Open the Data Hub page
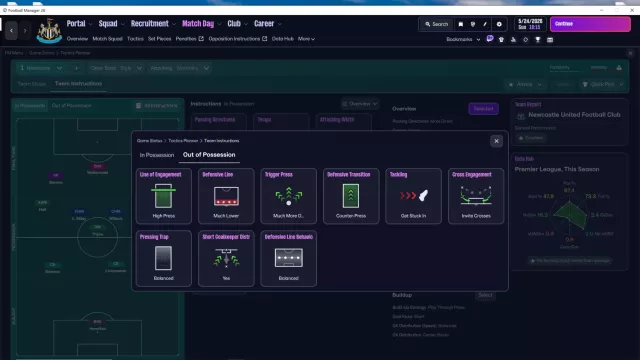This screenshot has height=360, width=640. (282, 39)
